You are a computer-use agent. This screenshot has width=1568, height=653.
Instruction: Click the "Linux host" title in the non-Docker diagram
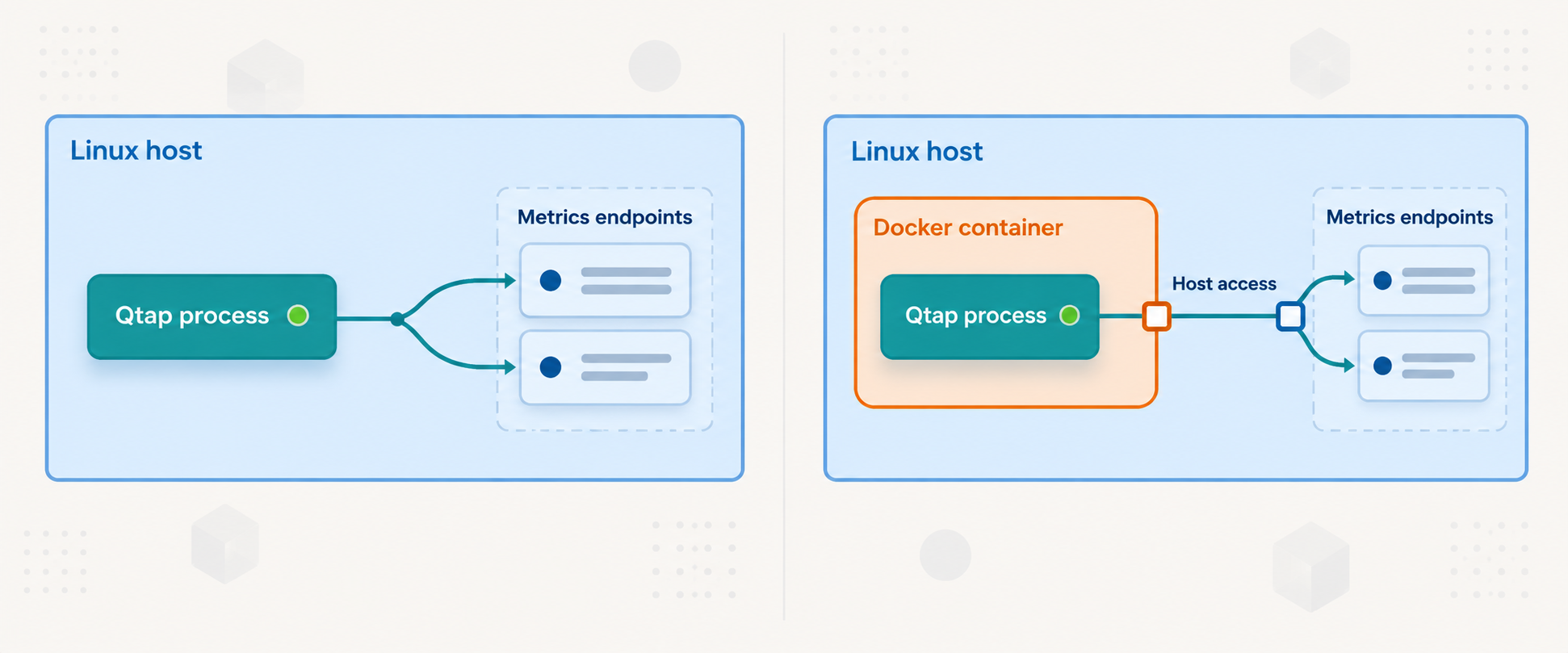pyautogui.click(x=136, y=151)
